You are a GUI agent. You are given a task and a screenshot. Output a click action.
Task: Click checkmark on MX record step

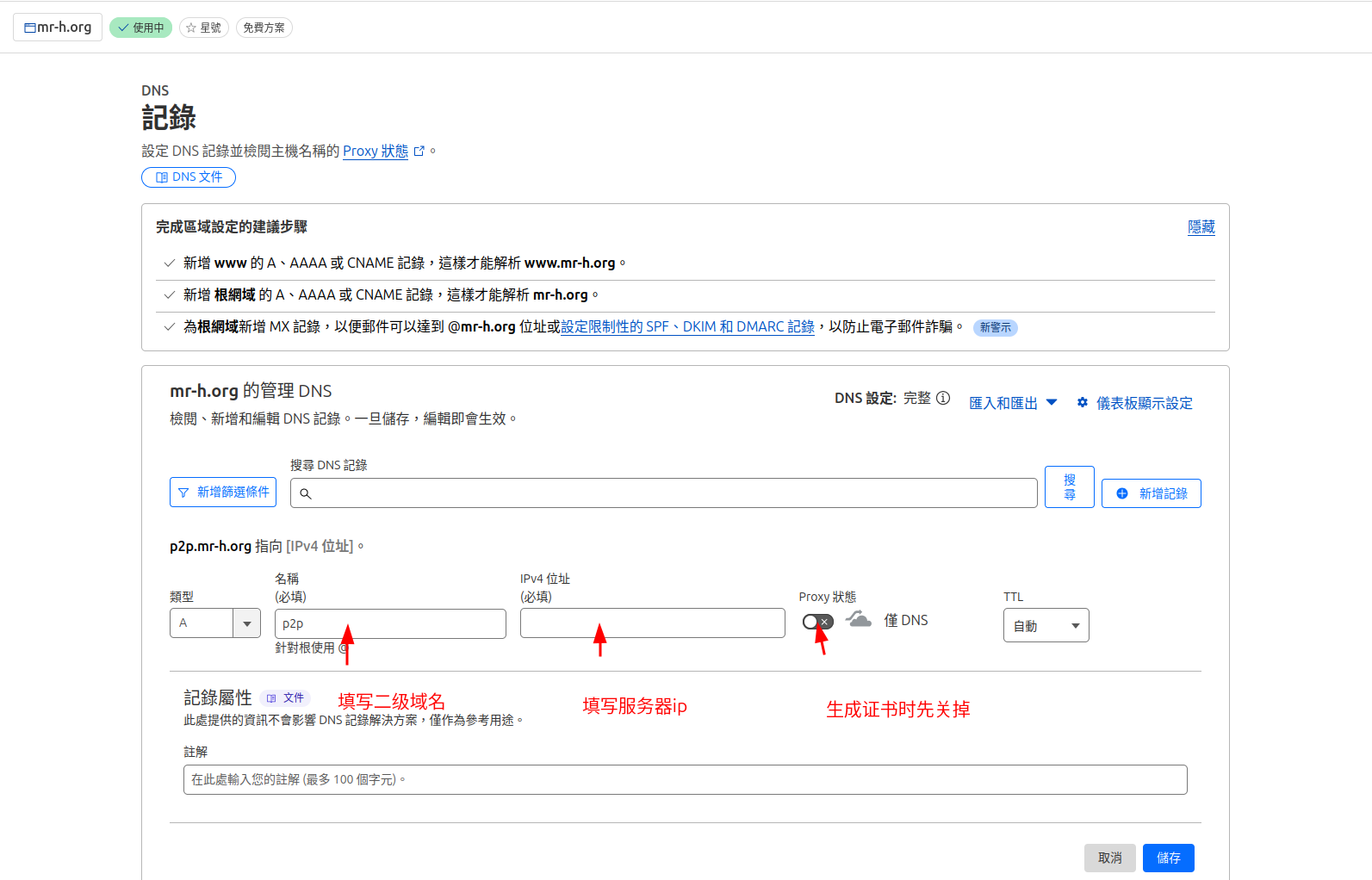click(170, 326)
